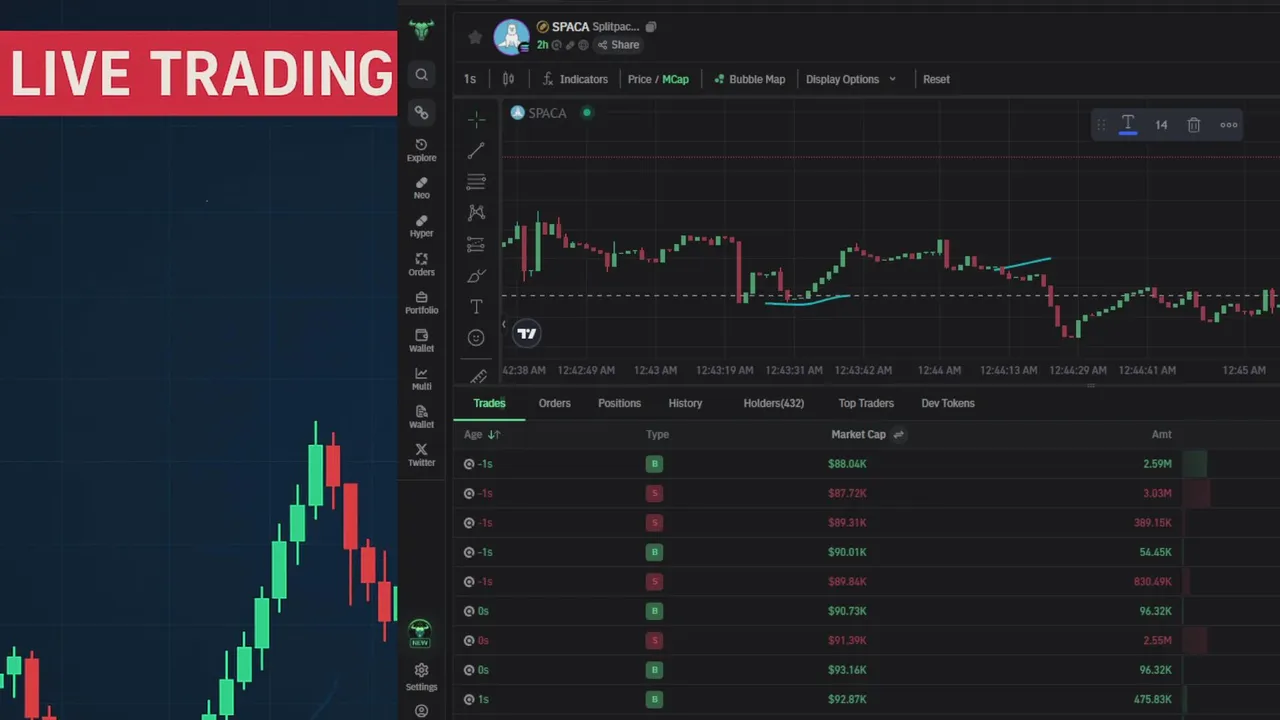Copy SPACA token address icon
1280x720 pixels.
(x=651, y=27)
